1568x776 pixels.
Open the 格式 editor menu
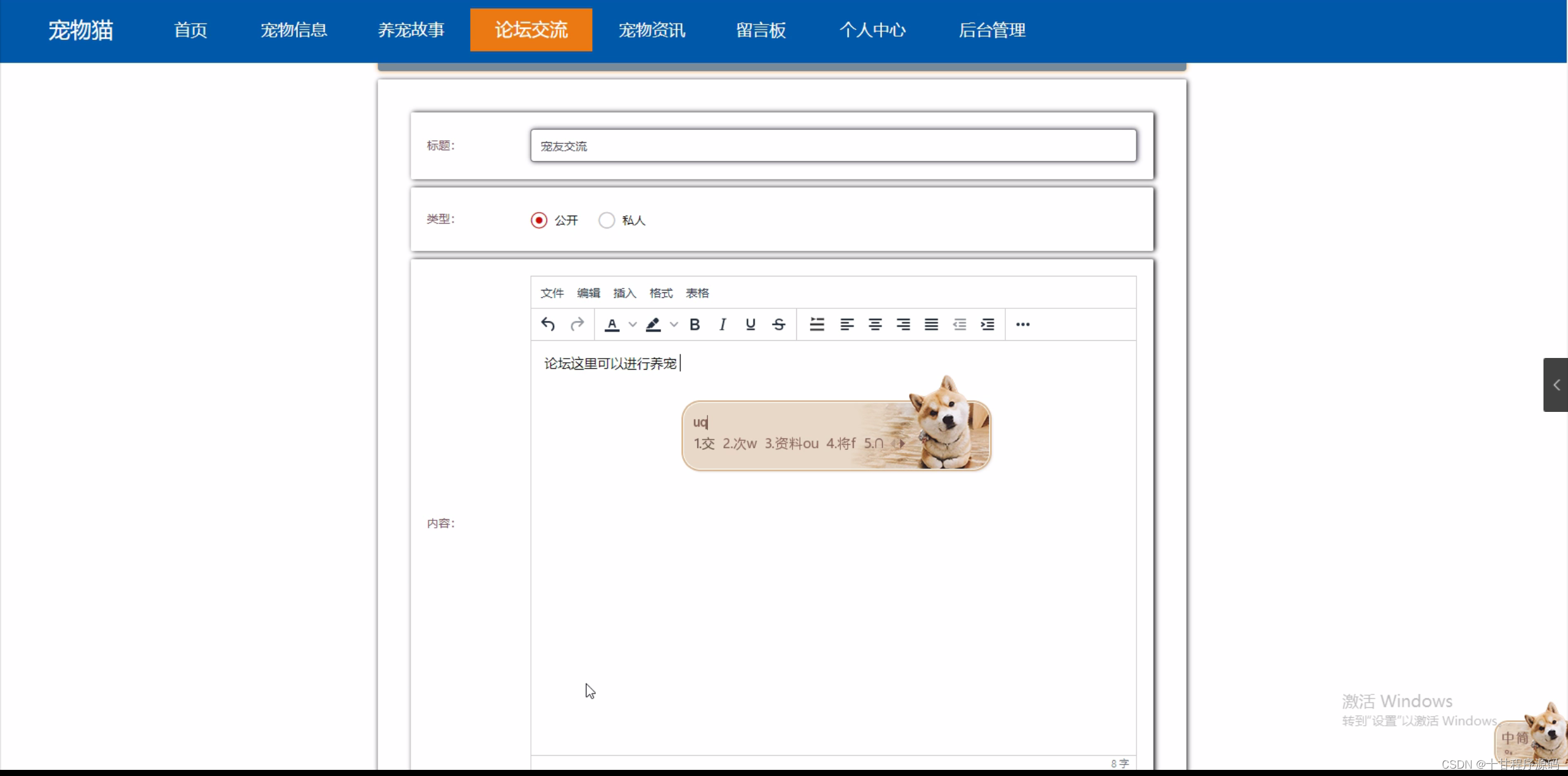[660, 293]
